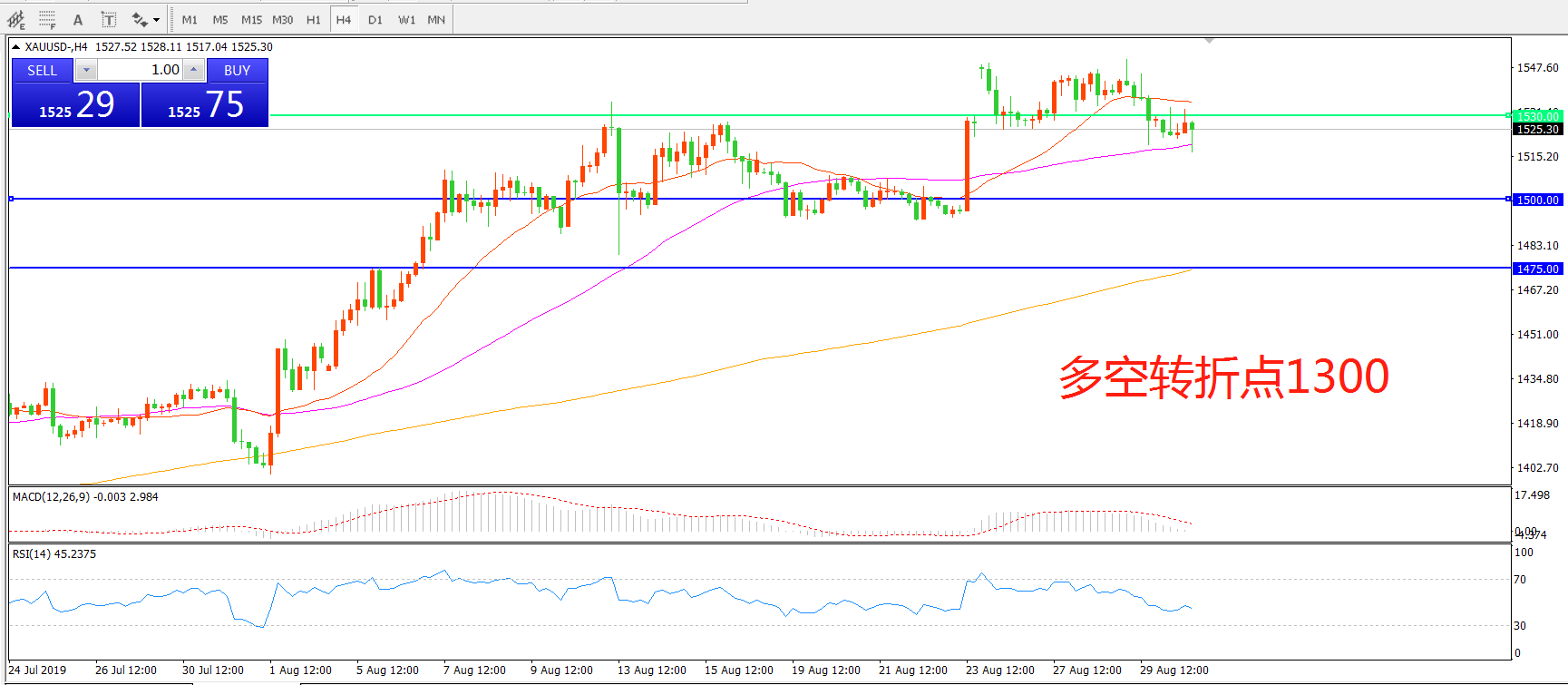This screenshot has height=685, width=1568.
Task: Increase lot volume with up arrow
Action: (x=193, y=70)
